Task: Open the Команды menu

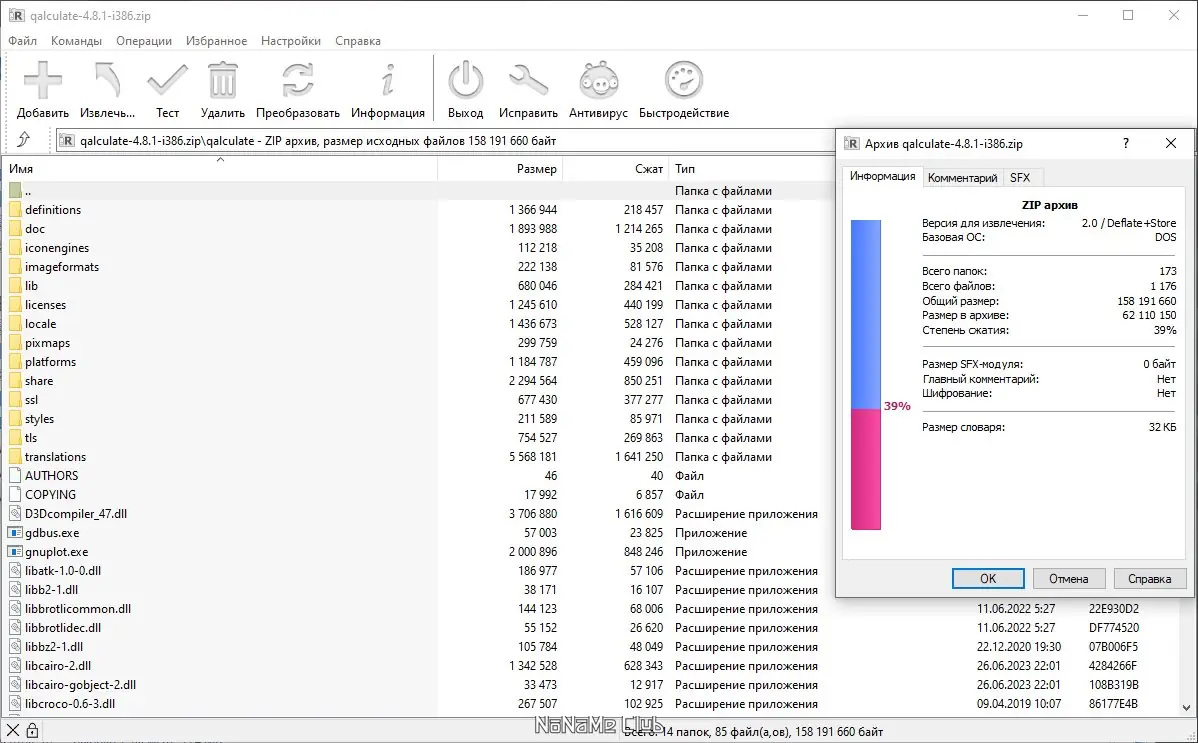Action: pos(76,41)
